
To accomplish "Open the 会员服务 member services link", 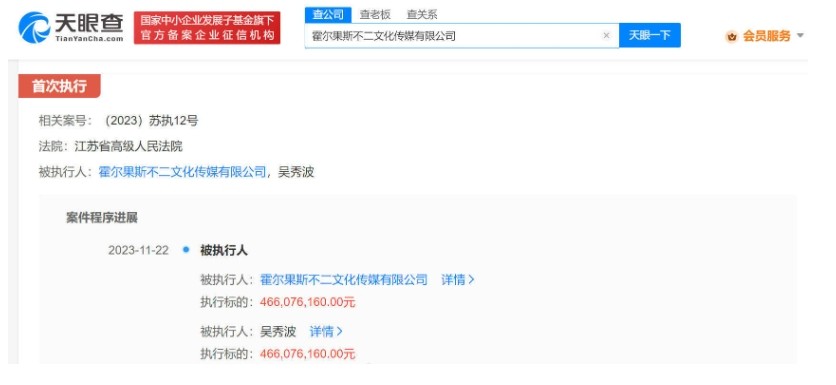I will click(x=767, y=36).
